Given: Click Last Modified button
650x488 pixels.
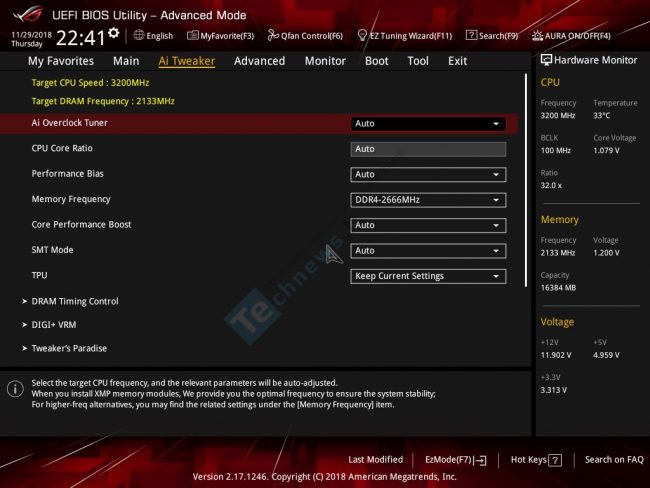Looking at the screenshot, I should point(376,459).
